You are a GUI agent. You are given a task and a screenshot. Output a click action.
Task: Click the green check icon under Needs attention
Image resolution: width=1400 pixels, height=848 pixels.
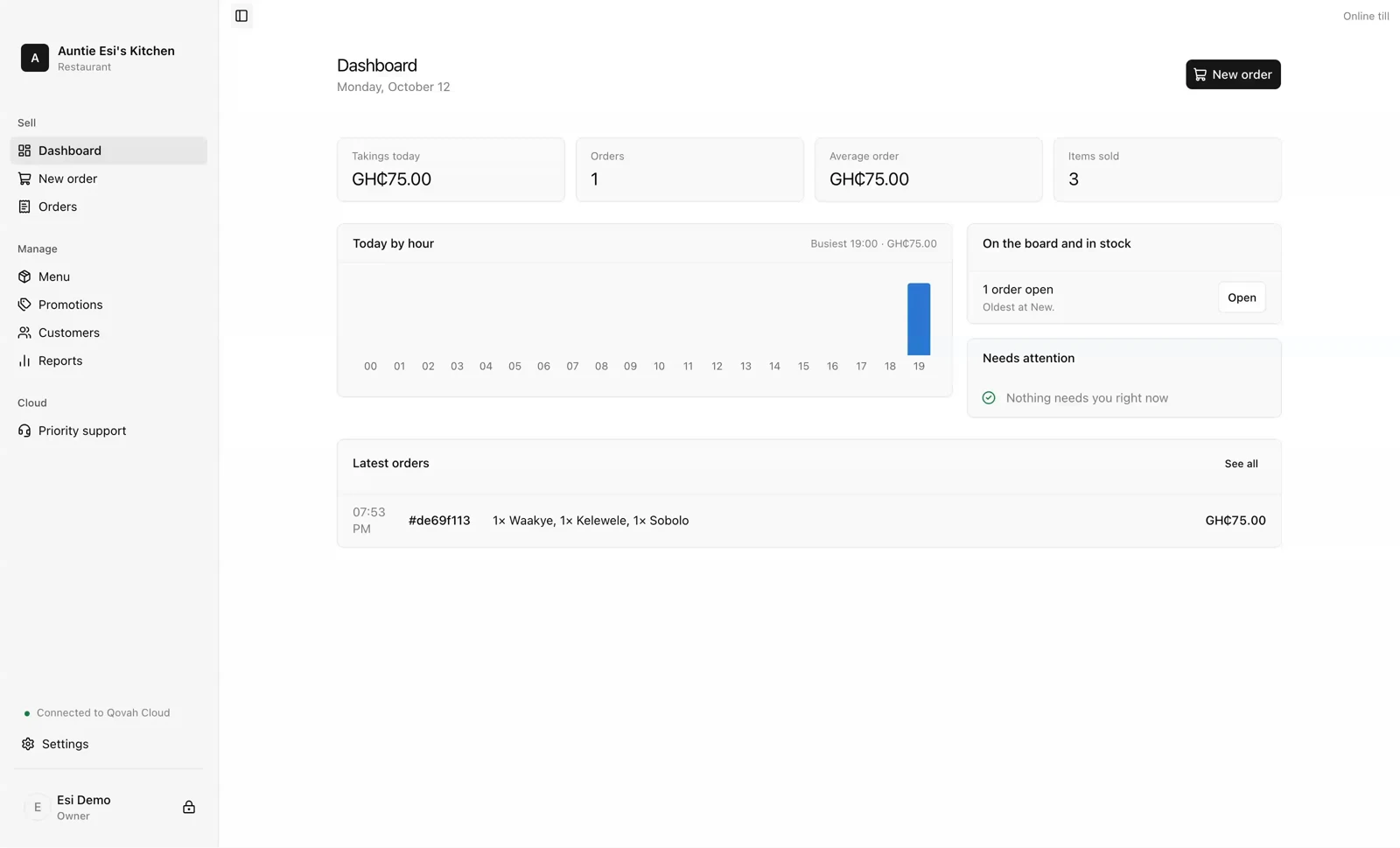tap(989, 398)
